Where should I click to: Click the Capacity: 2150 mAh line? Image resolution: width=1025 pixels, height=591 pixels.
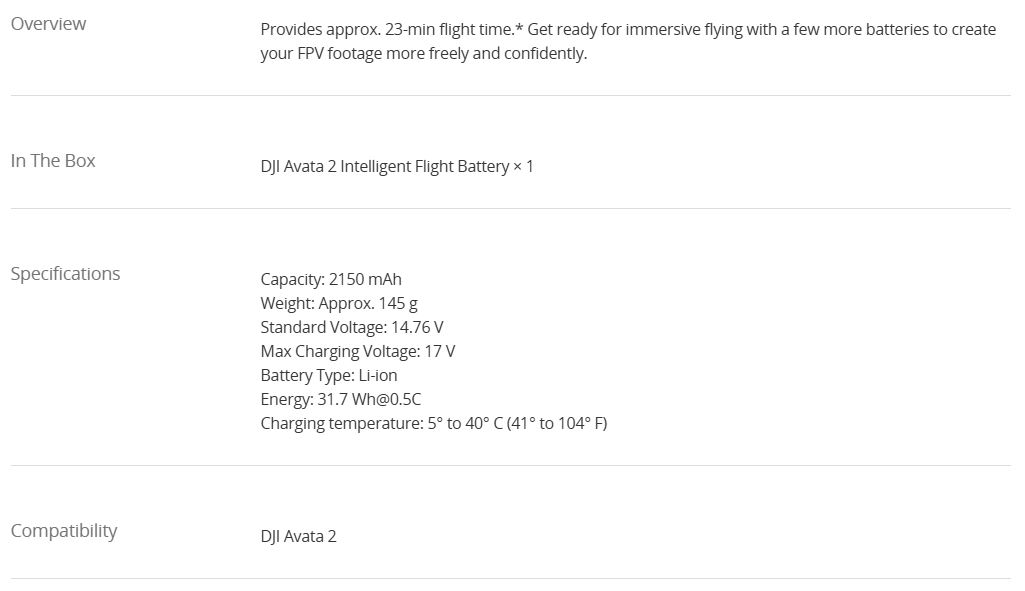click(x=331, y=279)
